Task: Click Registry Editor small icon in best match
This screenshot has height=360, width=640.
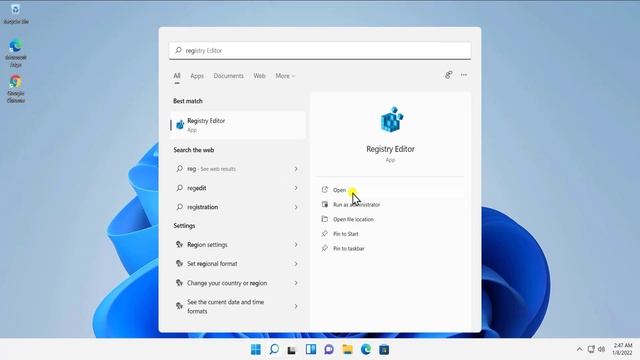Action: [x=180, y=125]
